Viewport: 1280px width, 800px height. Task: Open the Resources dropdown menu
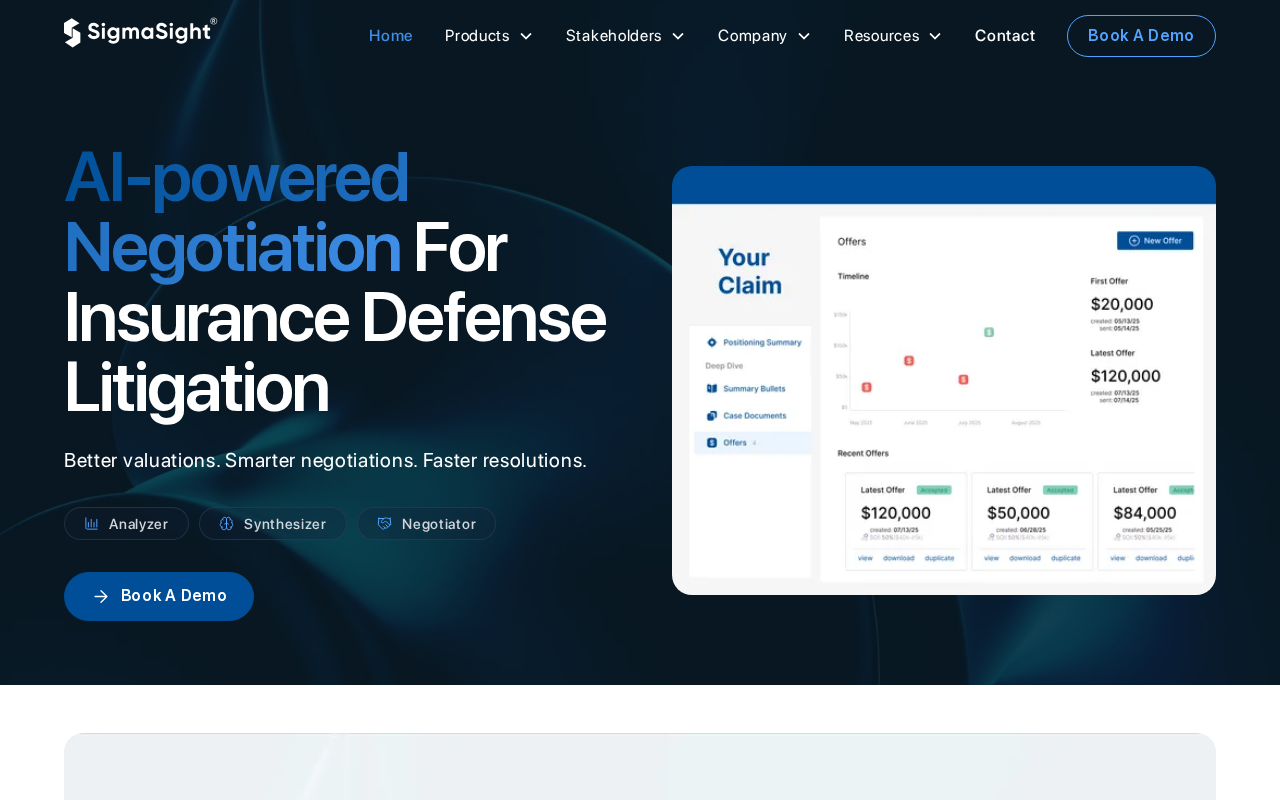[x=893, y=36]
